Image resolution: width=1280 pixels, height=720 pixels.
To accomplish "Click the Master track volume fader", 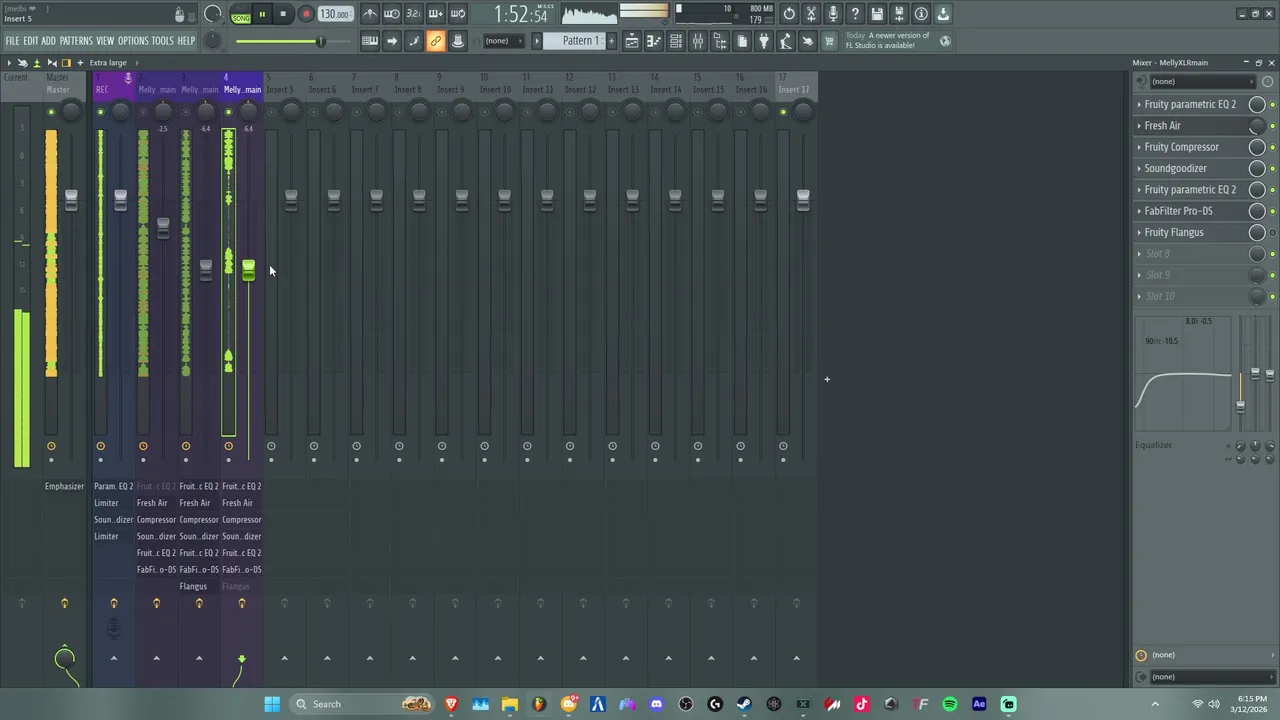I will [x=71, y=199].
